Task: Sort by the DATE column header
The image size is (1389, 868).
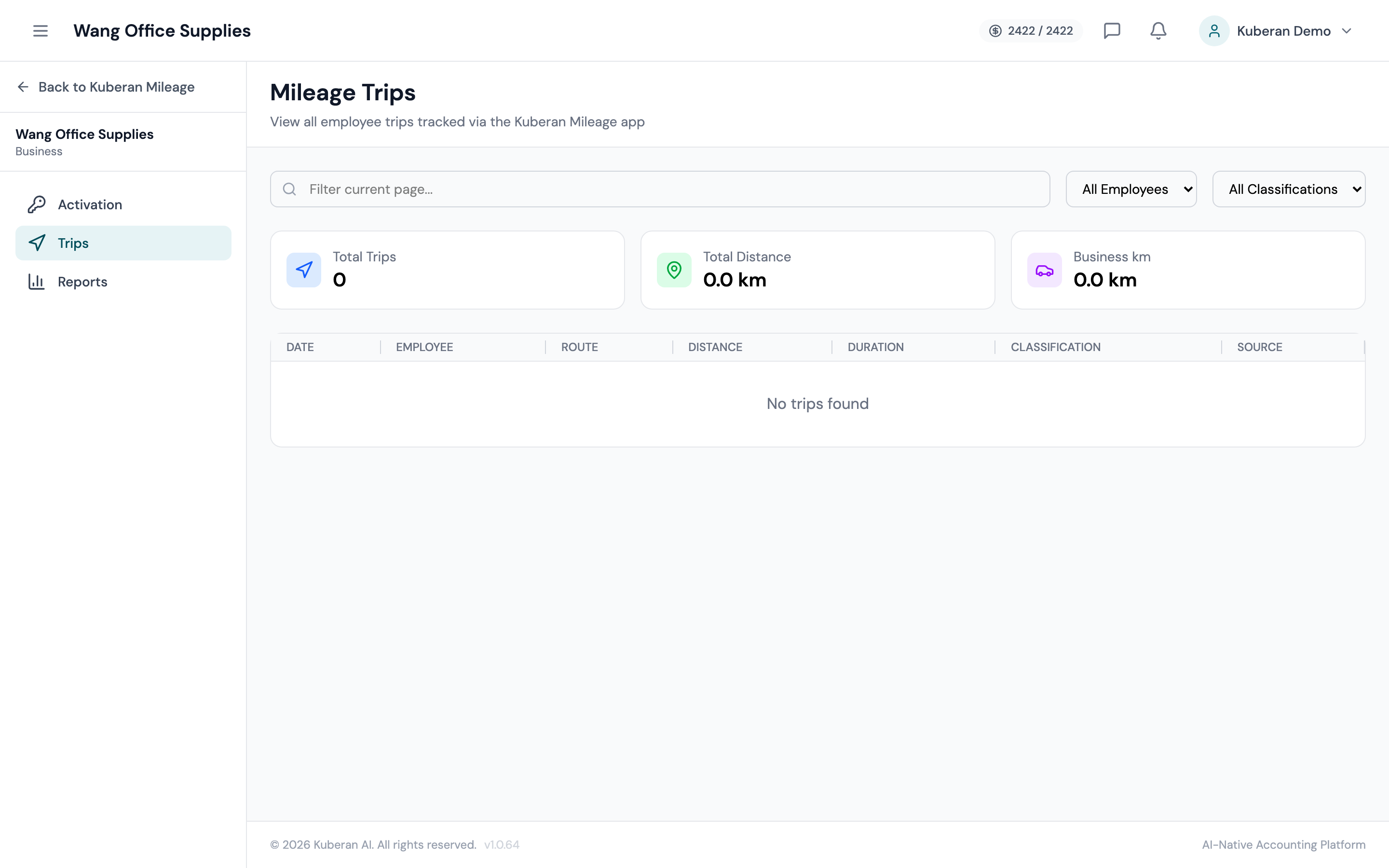Action: point(300,347)
